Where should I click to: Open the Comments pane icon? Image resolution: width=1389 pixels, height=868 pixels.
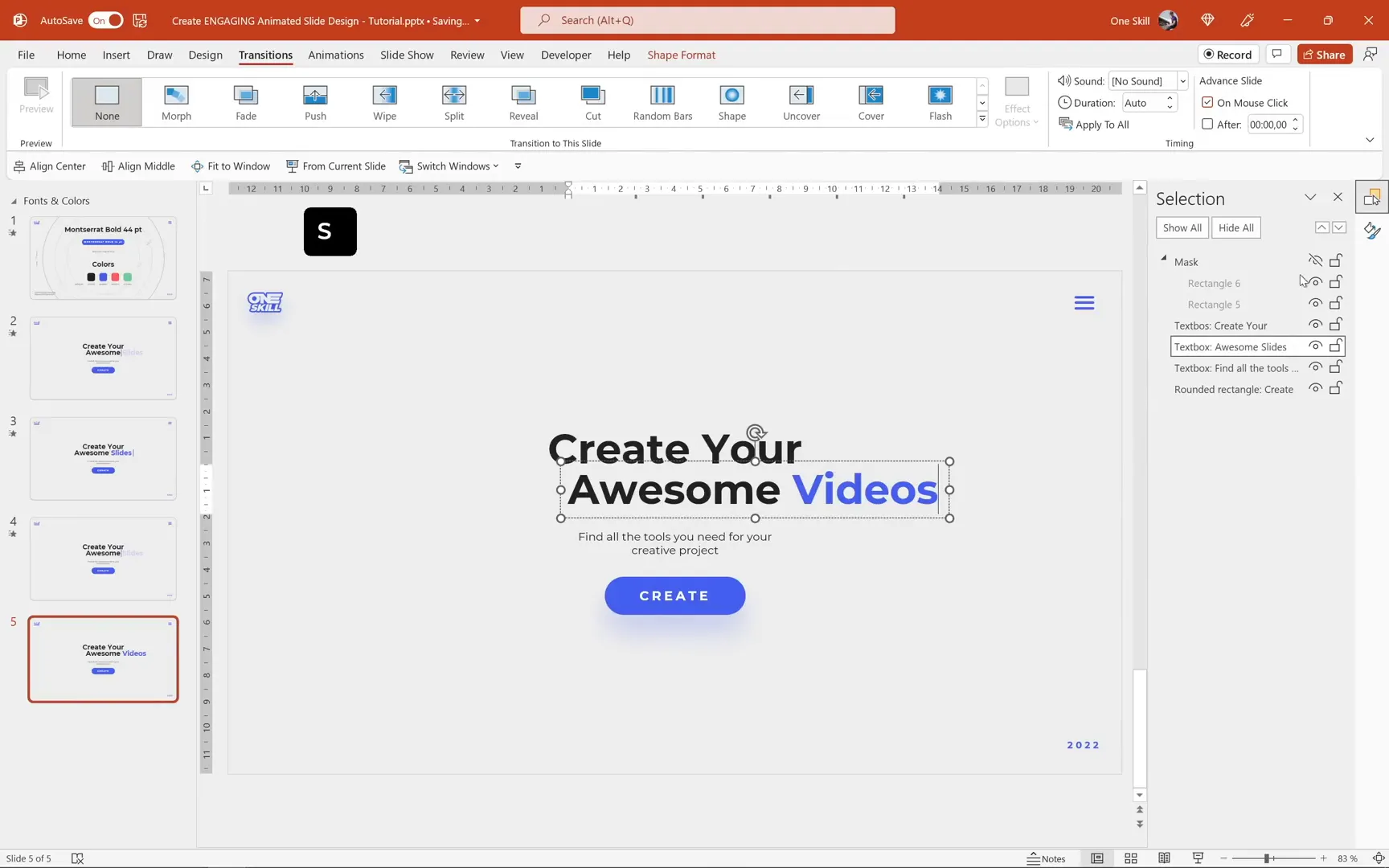[1276, 54]
